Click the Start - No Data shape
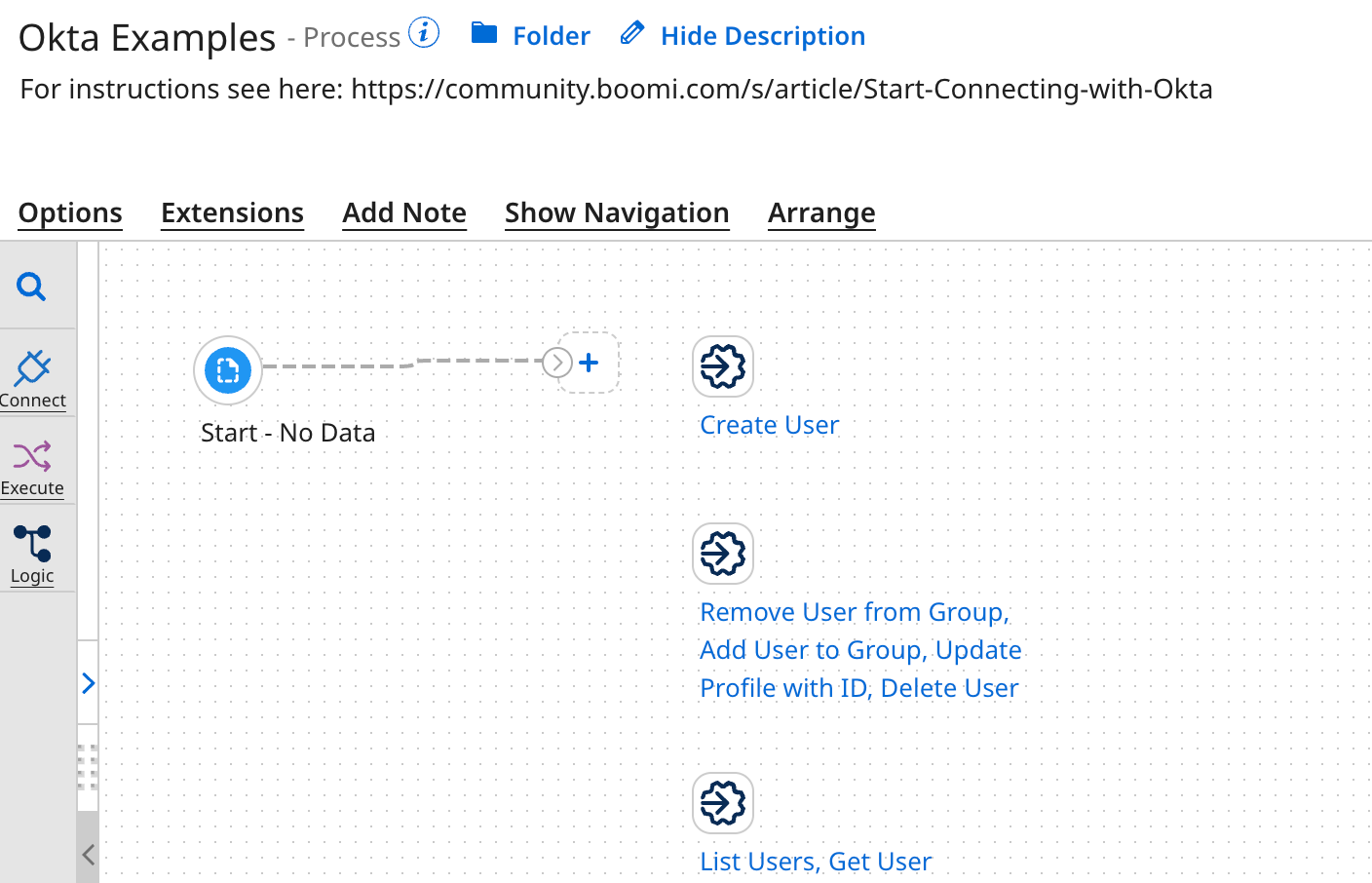 [x=228, y=370]
